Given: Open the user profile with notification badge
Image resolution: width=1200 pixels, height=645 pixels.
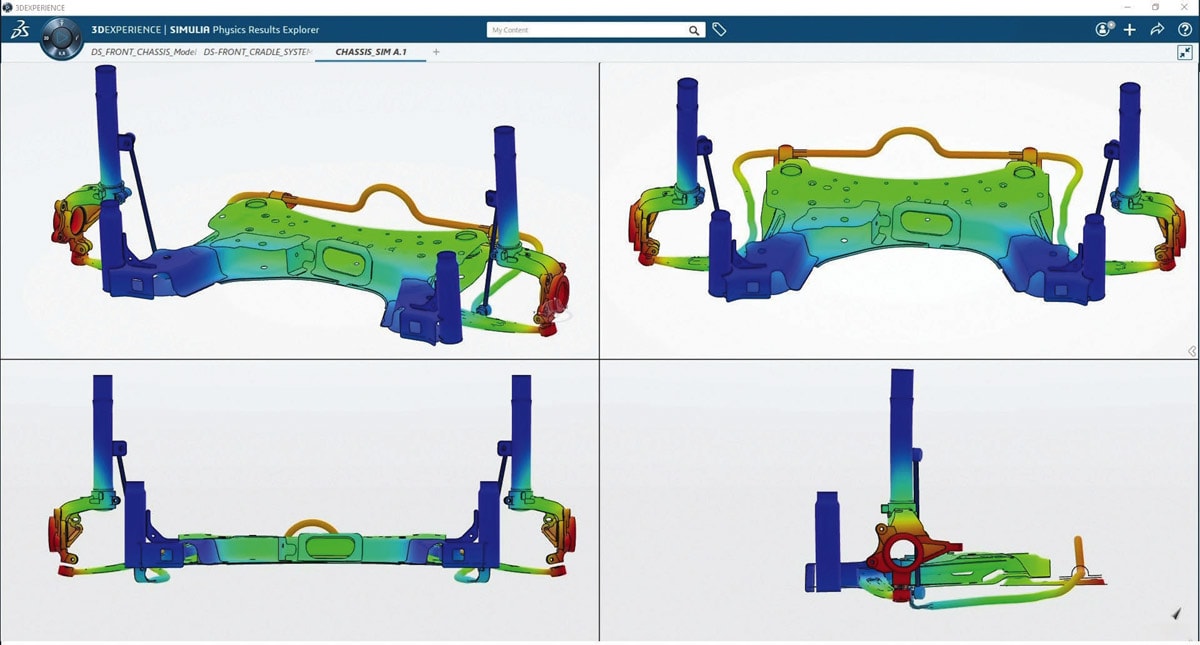Looking at the screenshot, I should (x=1103, y=29).
